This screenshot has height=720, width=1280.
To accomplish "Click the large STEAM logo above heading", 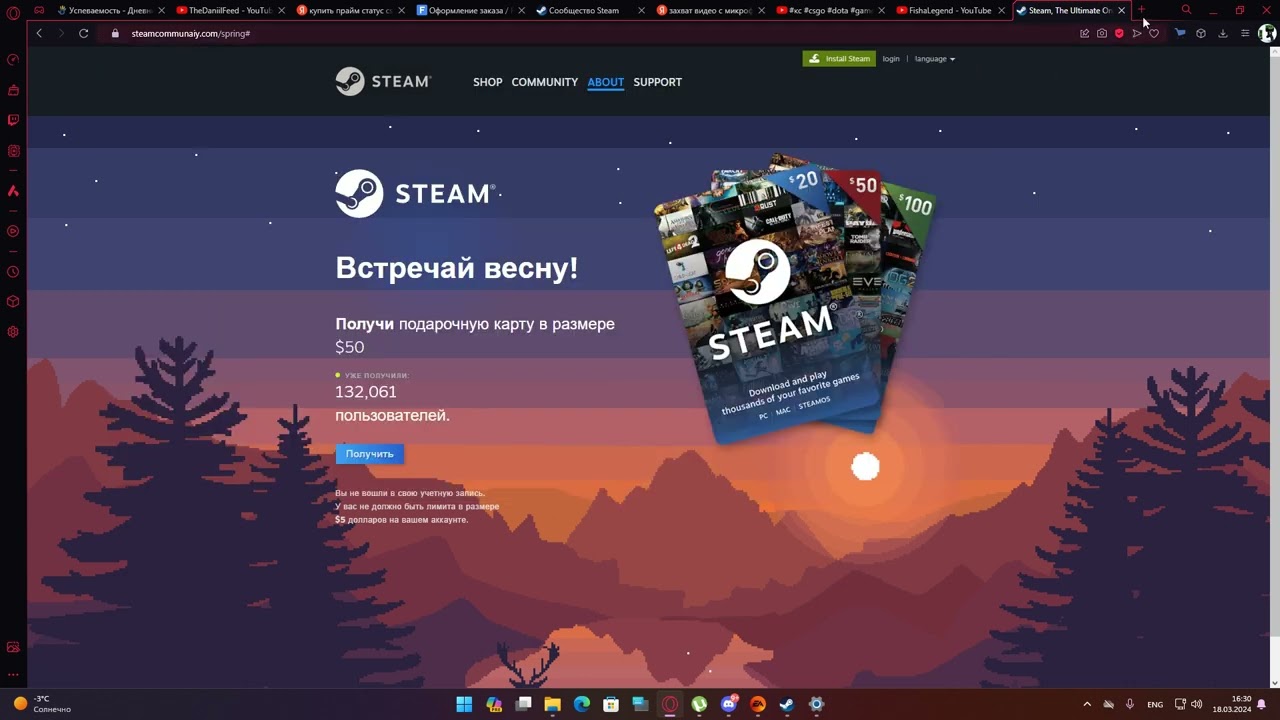I will pos(415,193).
